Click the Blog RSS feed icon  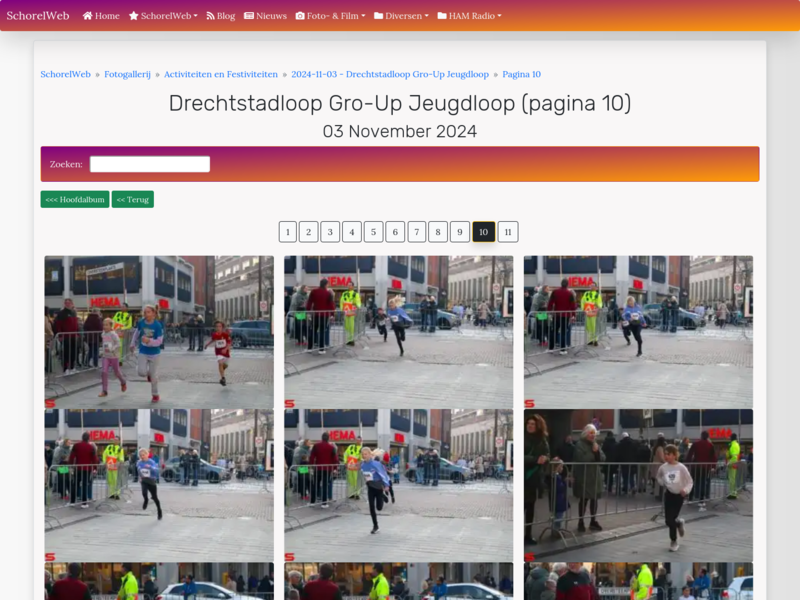pyautogui.click(x=210, y=16)
